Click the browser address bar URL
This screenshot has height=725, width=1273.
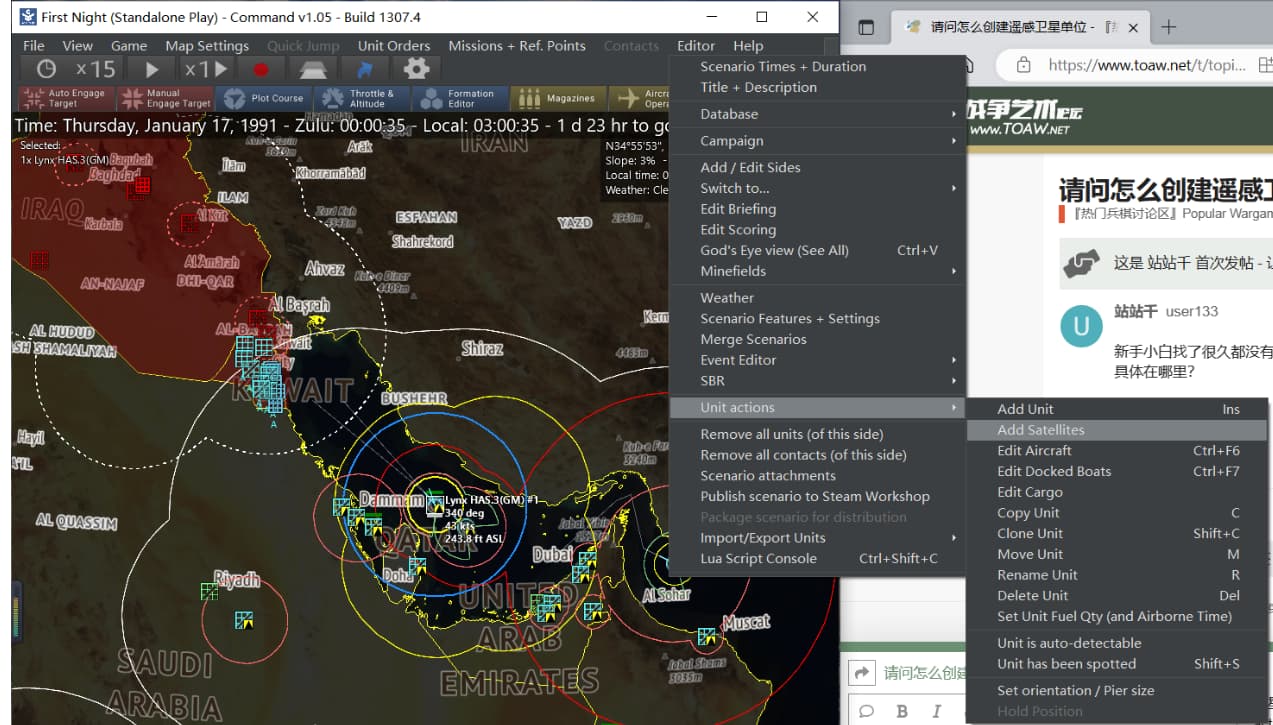pyautogui.click(x=1147, y=65)
